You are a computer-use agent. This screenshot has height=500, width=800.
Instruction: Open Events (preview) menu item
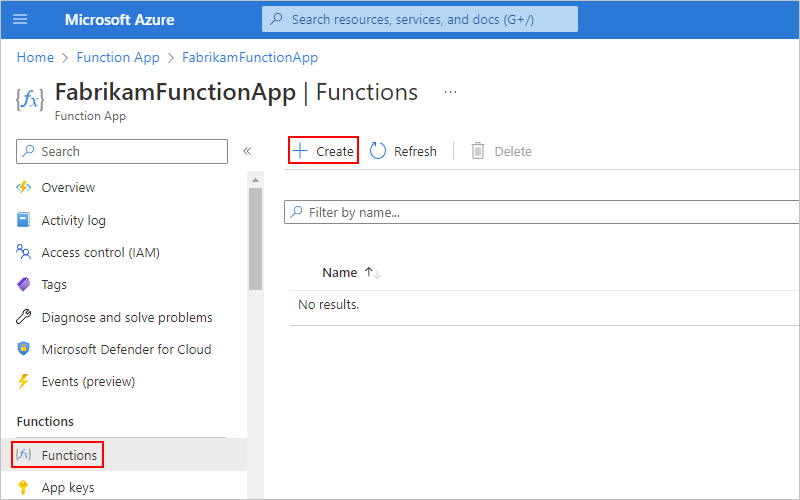[88, 382]
